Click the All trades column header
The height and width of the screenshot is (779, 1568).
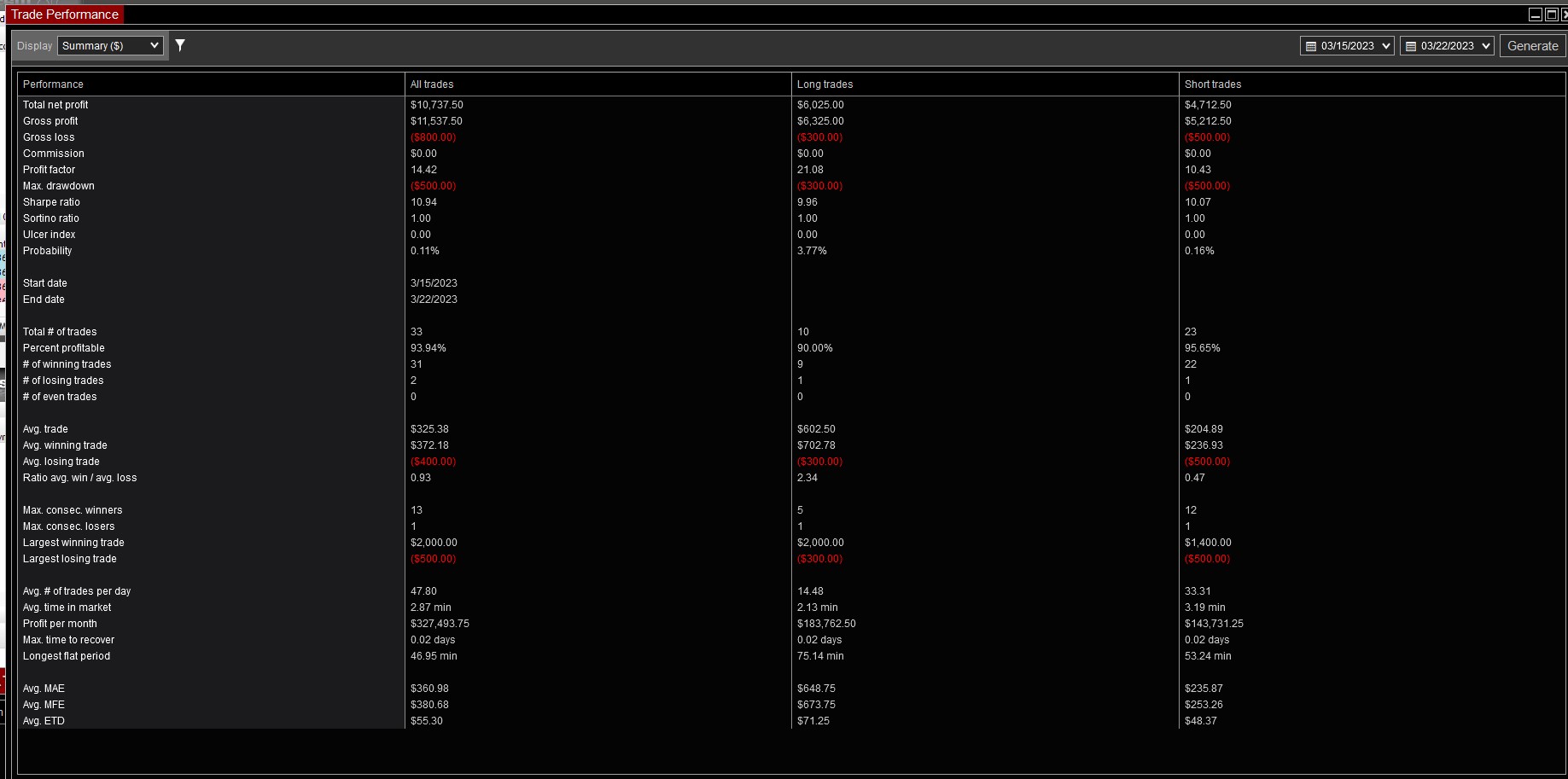pyautogui.click(x=598, y=84)
